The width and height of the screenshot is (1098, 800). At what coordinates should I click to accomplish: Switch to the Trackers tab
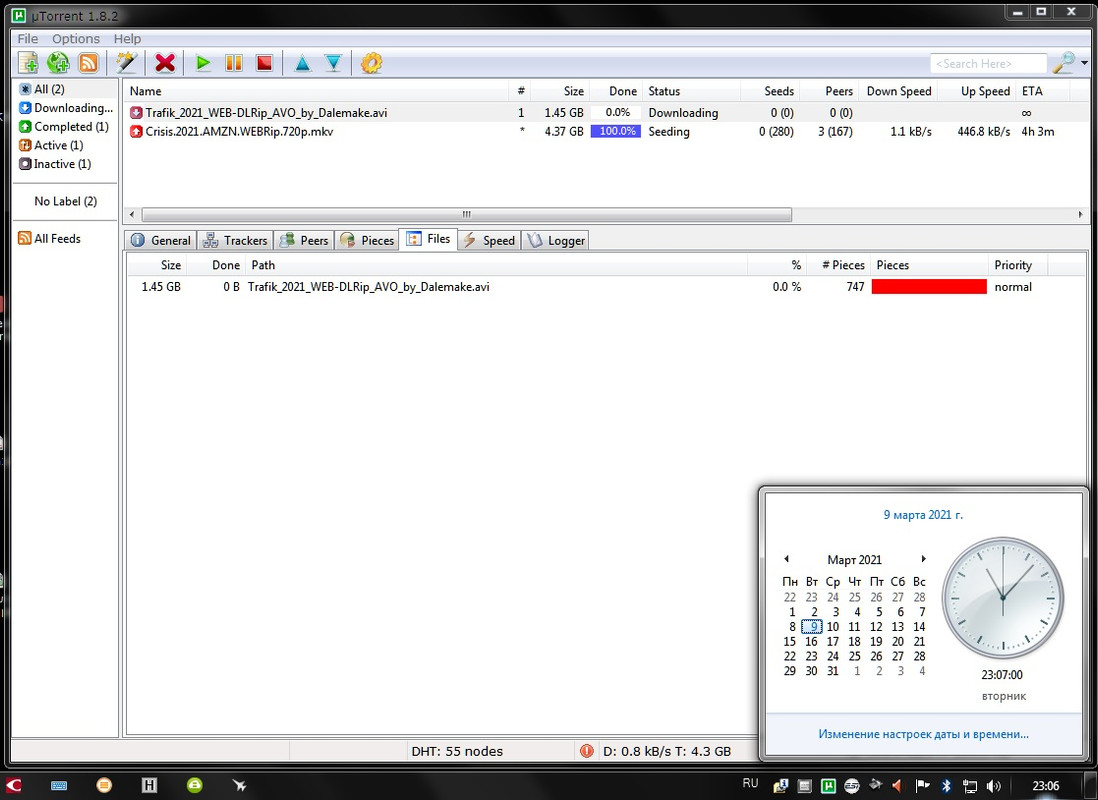click(x=235, y=240)
